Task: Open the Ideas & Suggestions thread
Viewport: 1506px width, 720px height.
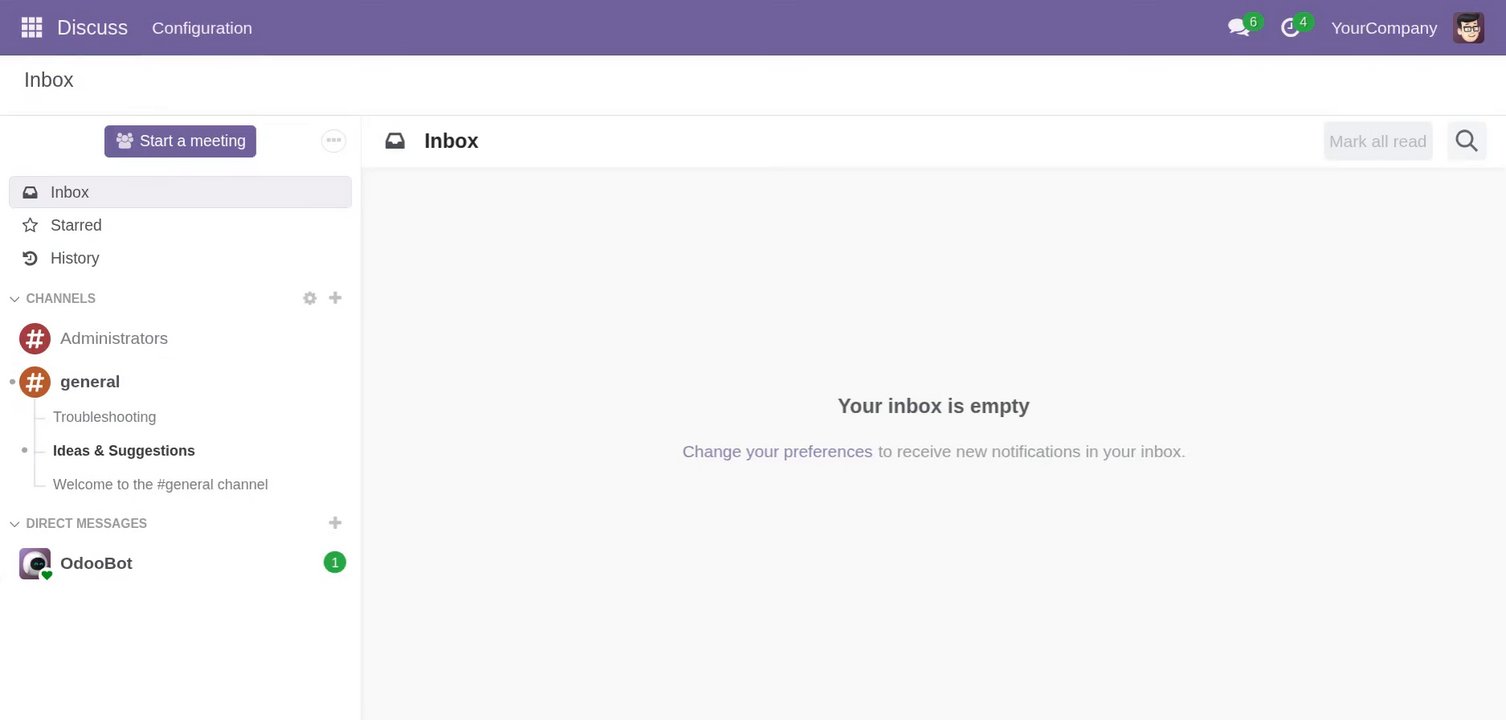Action: (124, 451)
